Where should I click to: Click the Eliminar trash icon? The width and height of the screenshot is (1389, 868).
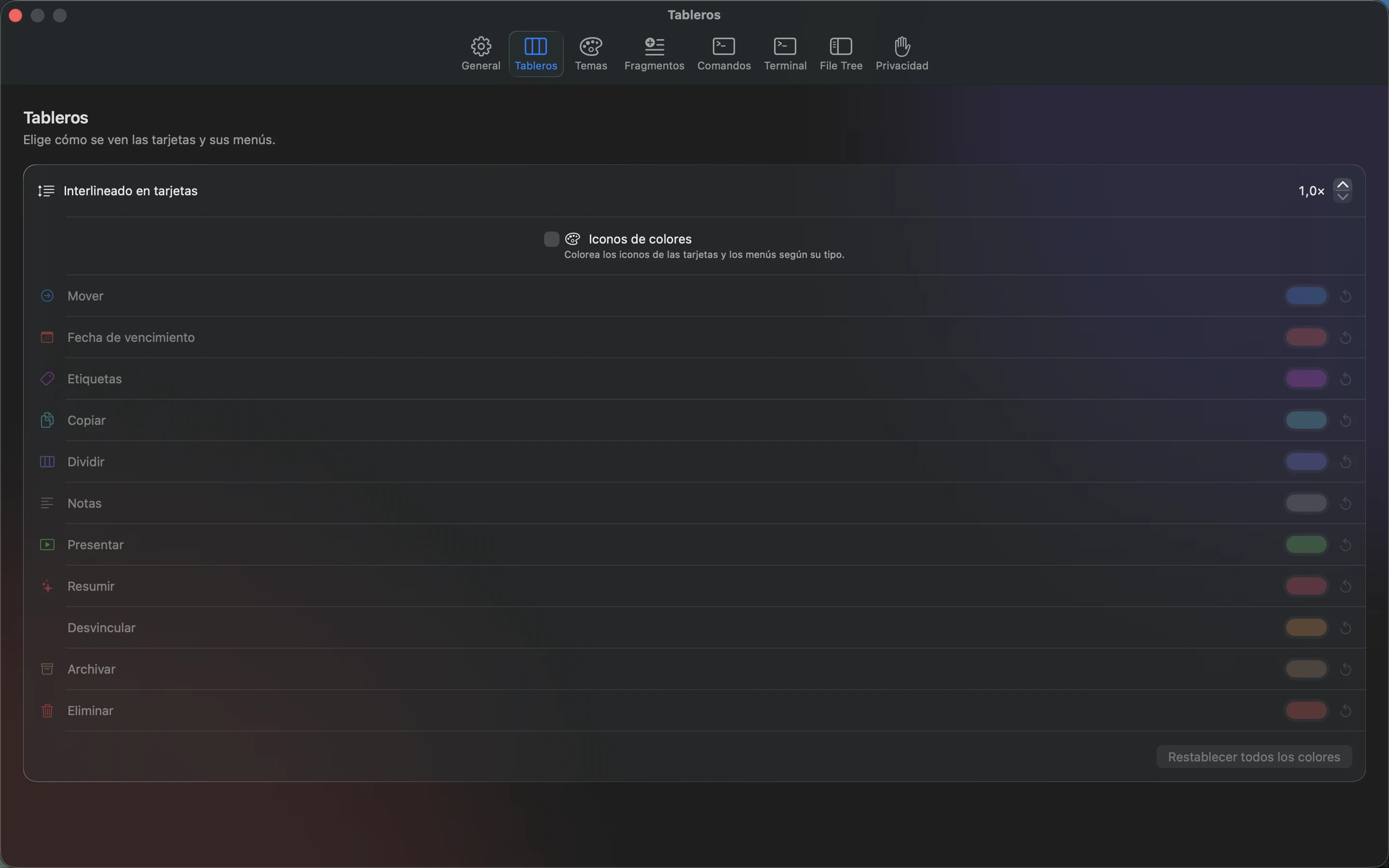47,710
